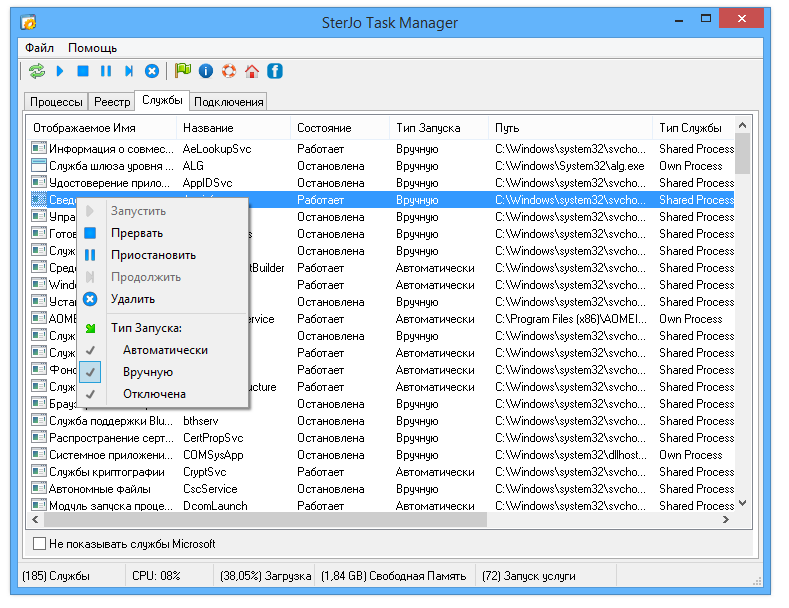Click the greyed Продолжить context menu entry
Image resolution: width=789 pixels, height=608 pixels.
(163, 277)
